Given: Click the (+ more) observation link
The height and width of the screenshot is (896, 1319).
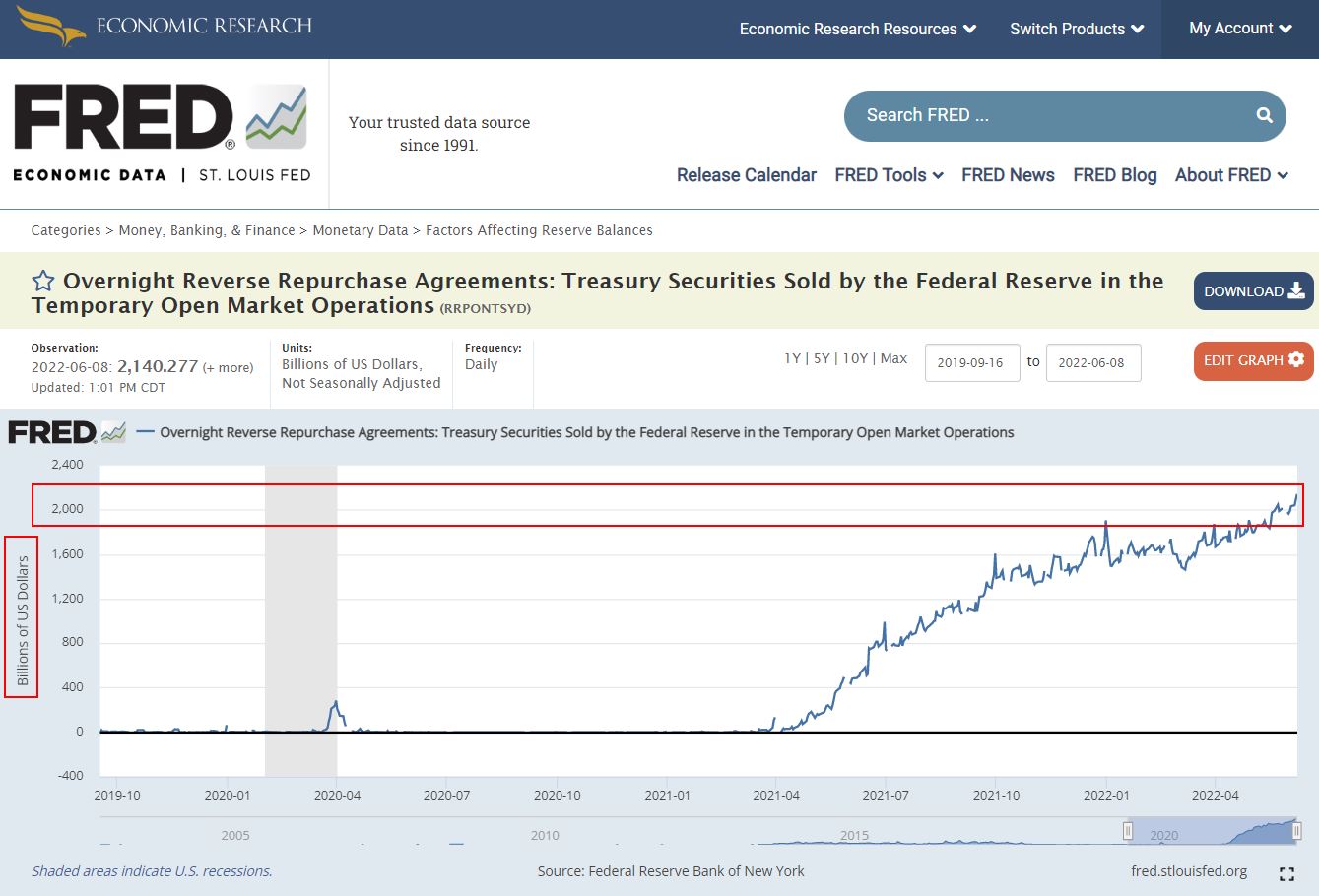Looking at the screenshot, I should (229, 367).
